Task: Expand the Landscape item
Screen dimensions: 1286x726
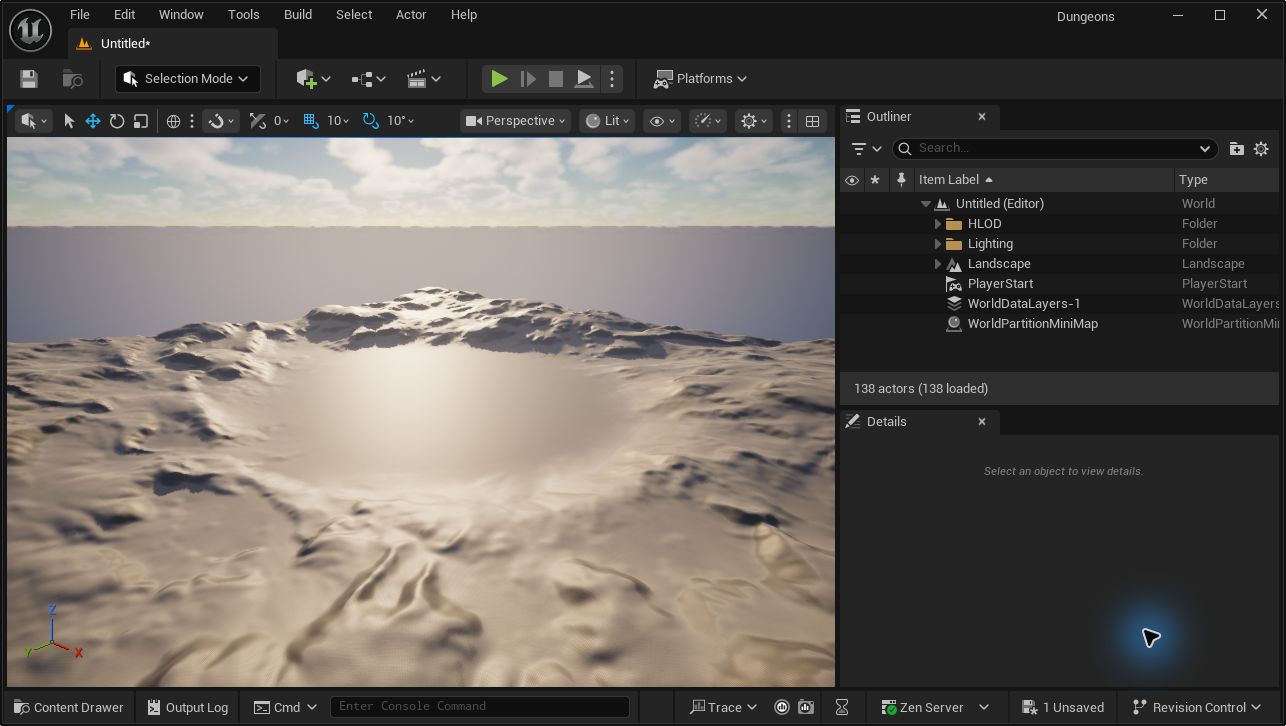Action: coord(938,264)
